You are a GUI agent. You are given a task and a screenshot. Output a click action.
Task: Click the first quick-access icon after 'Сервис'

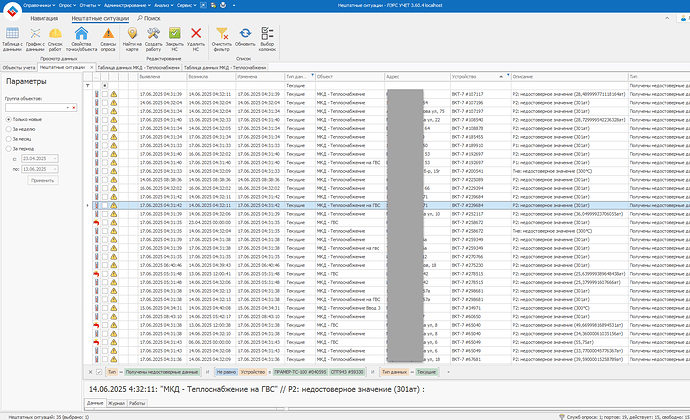point(203,5)
